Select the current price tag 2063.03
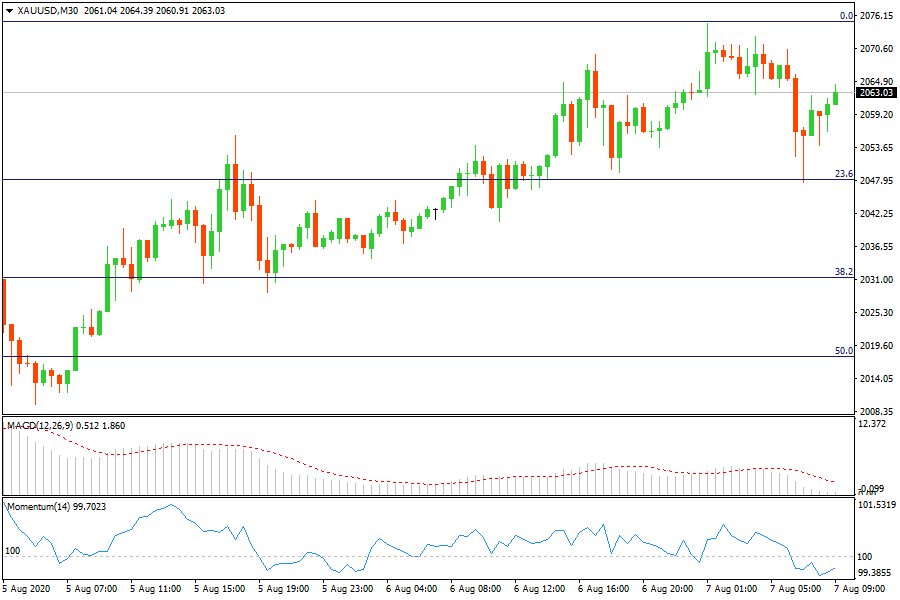 tap(876, 93)
